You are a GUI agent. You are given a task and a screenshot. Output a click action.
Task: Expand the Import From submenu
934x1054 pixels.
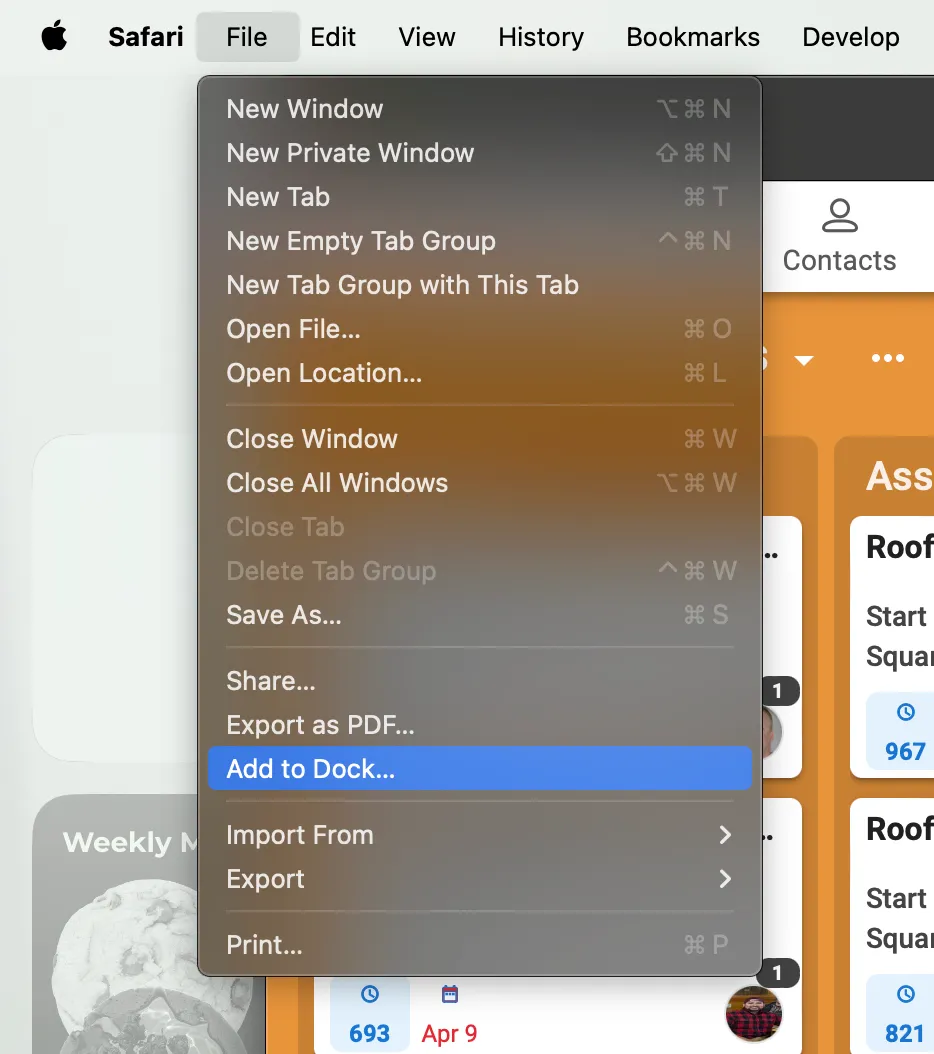480,835
